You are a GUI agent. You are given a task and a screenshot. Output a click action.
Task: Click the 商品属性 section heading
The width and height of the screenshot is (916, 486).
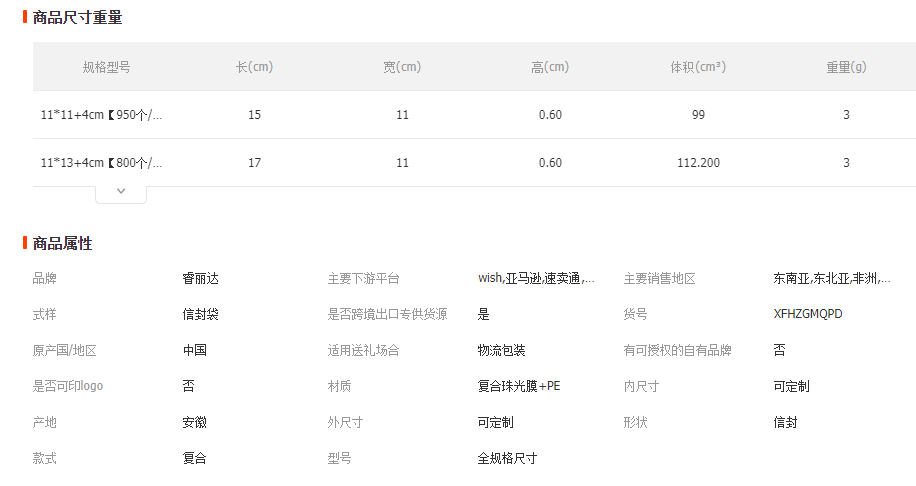coord(62,243)
